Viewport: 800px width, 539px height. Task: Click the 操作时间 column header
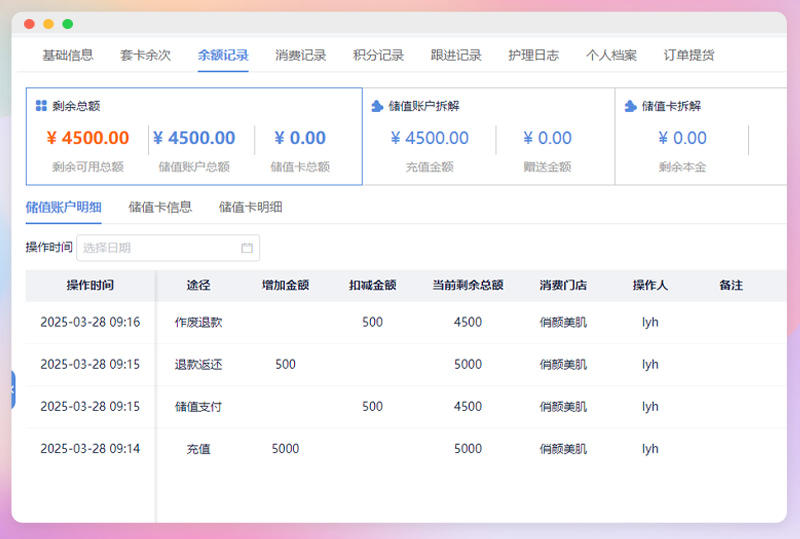pyautogui.click(x=90, y=285)
